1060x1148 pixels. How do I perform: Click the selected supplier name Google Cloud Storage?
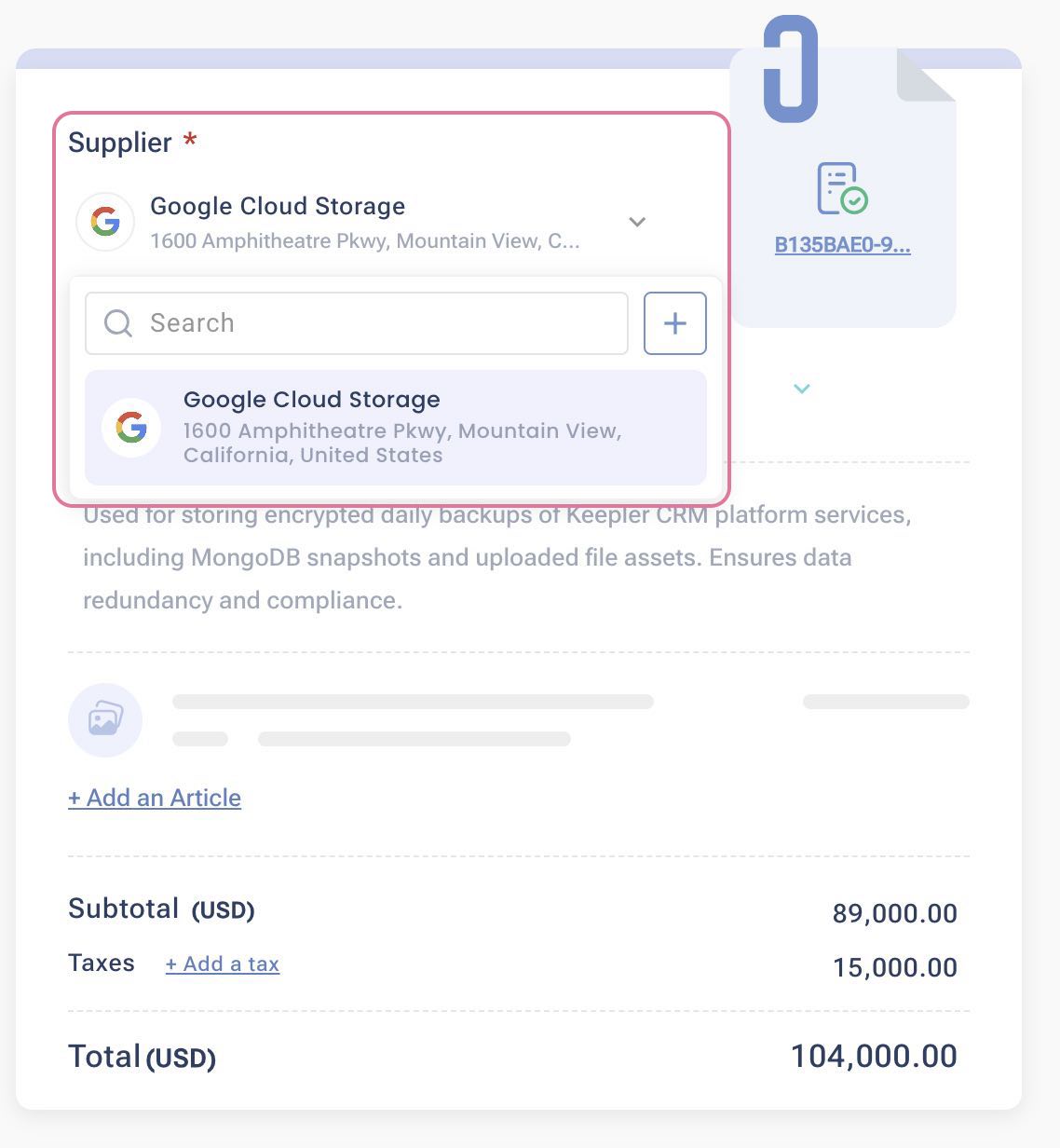tap(278, 206)
